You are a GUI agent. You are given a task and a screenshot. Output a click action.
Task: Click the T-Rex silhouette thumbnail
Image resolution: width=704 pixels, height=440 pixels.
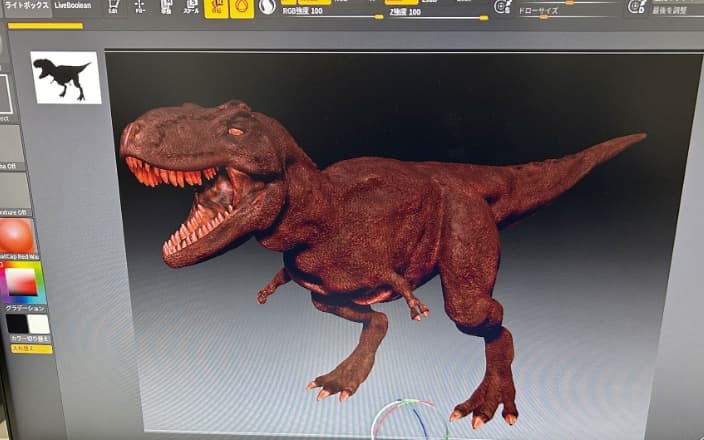pyautogui.click(x=65, y=77)
